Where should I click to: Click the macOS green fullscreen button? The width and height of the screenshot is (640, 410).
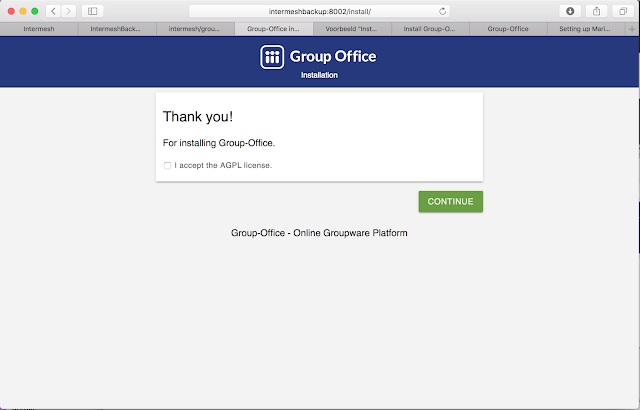click(35, 11)
